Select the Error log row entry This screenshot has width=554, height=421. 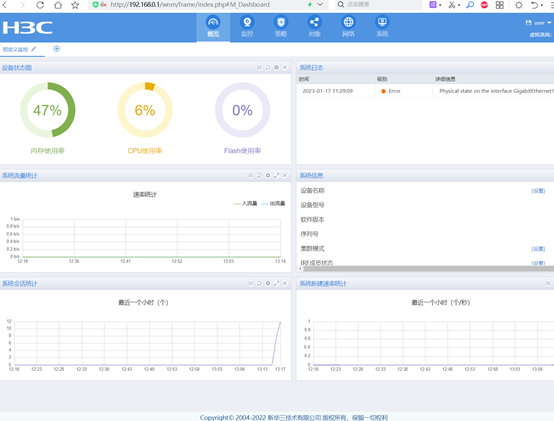(x=425, y=91)
